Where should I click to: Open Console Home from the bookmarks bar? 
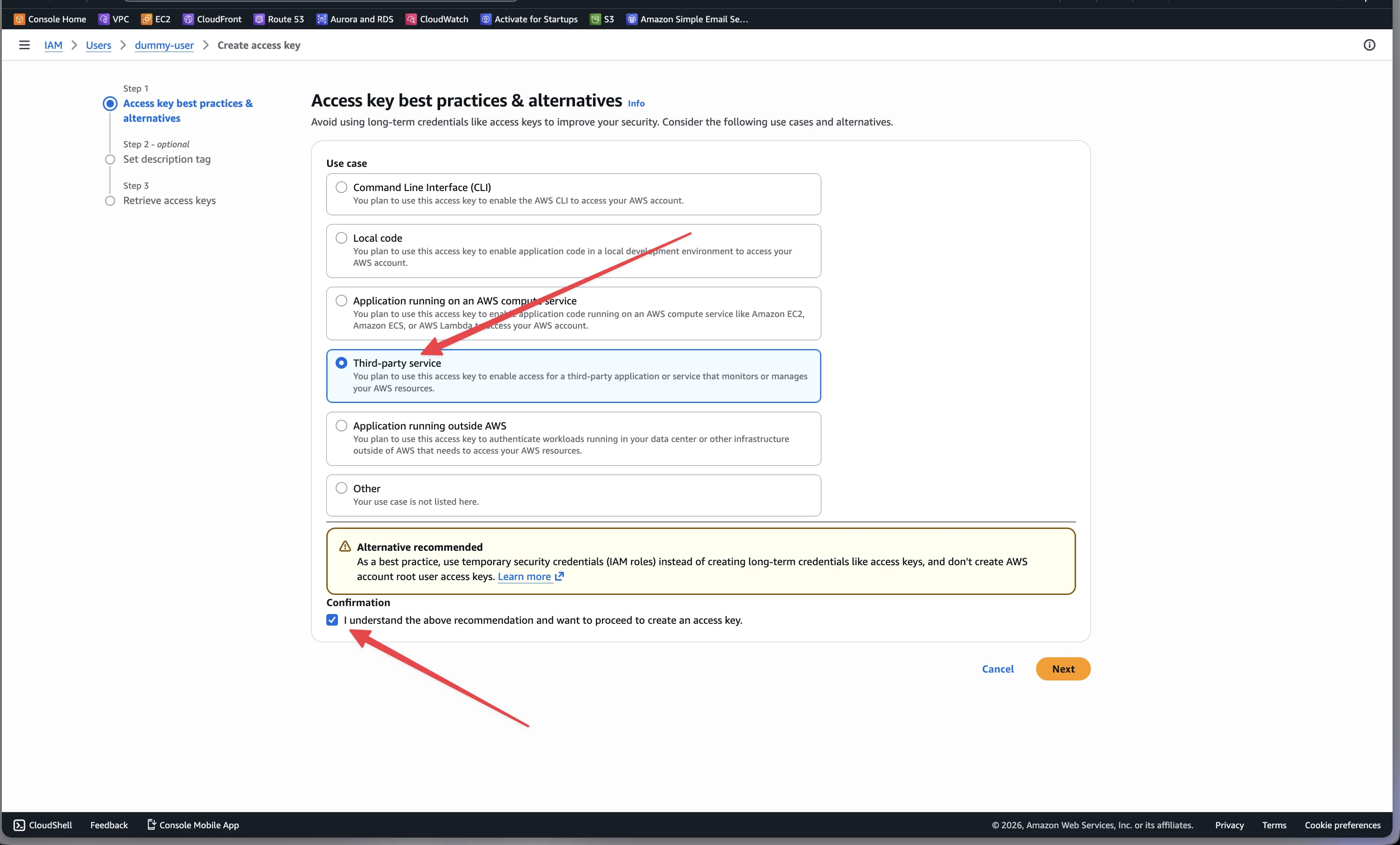pos(49,19)
